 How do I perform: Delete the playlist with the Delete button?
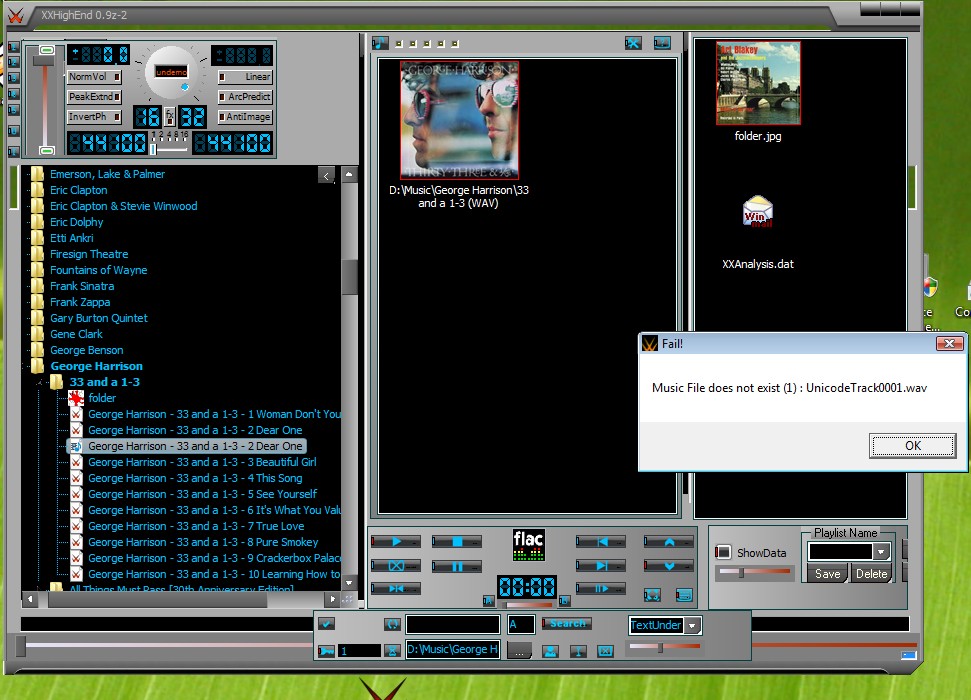(871, 574)
